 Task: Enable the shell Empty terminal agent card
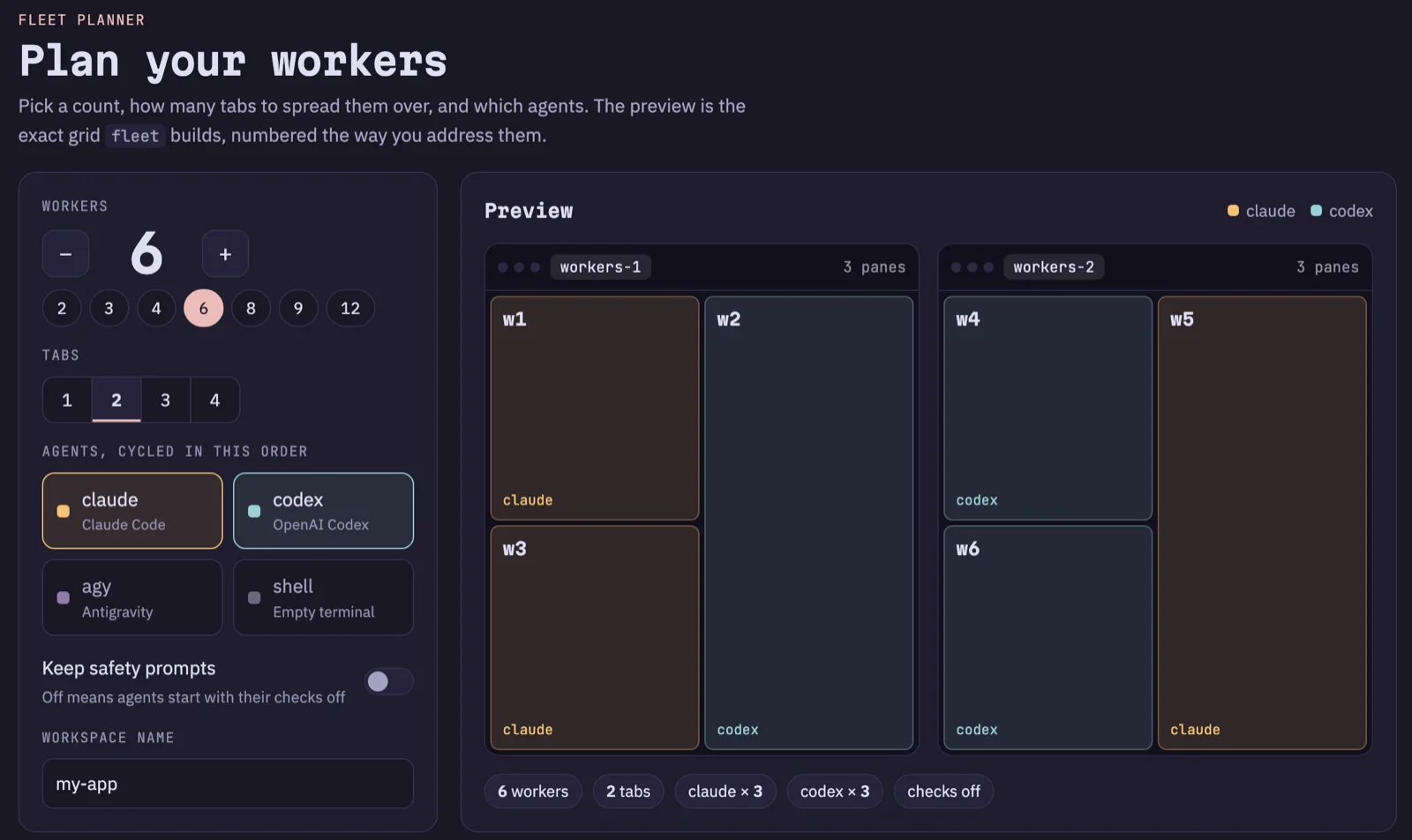(323, 597)
